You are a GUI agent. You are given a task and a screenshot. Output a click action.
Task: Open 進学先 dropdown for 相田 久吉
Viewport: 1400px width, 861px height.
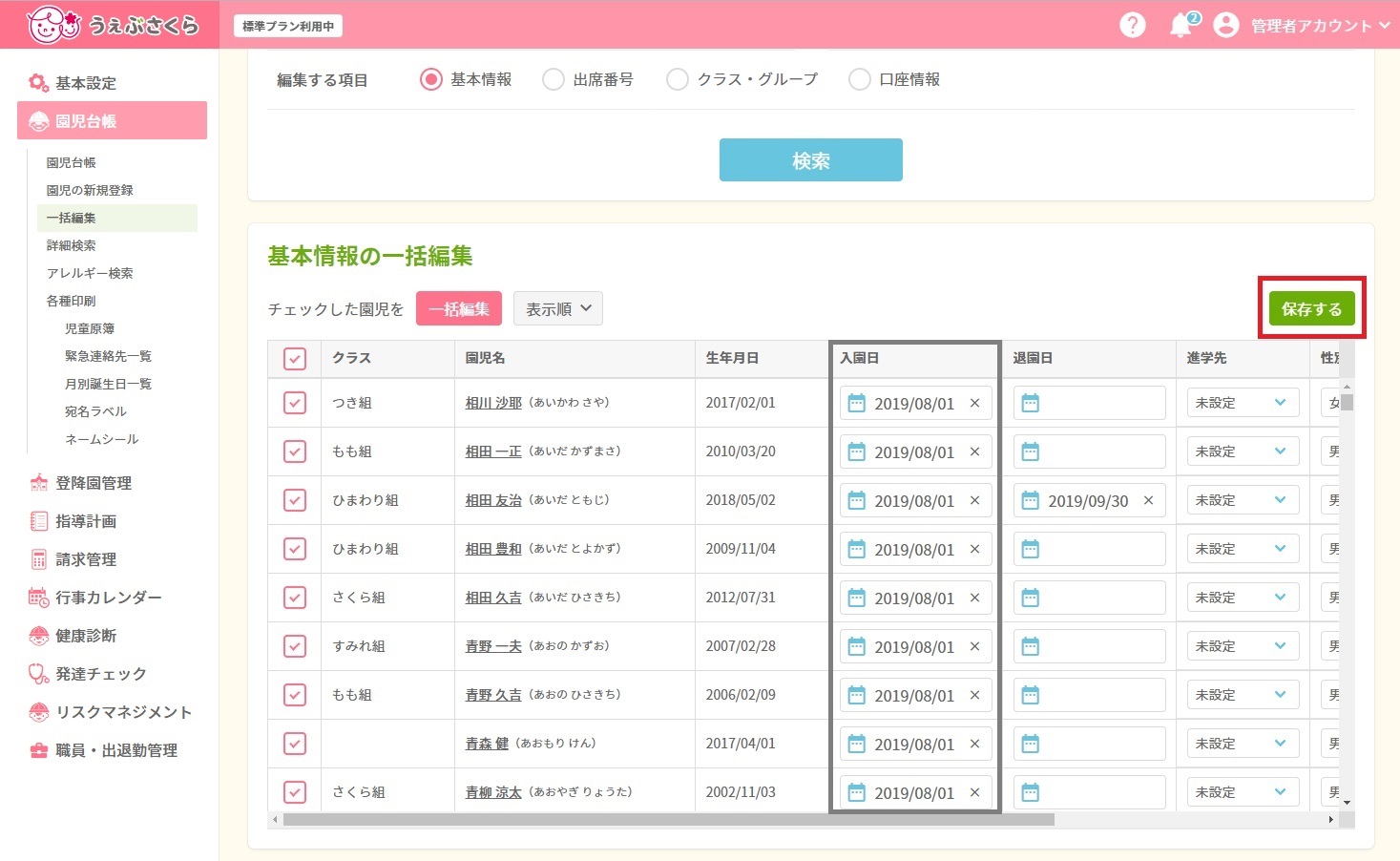pos(1243,598)
